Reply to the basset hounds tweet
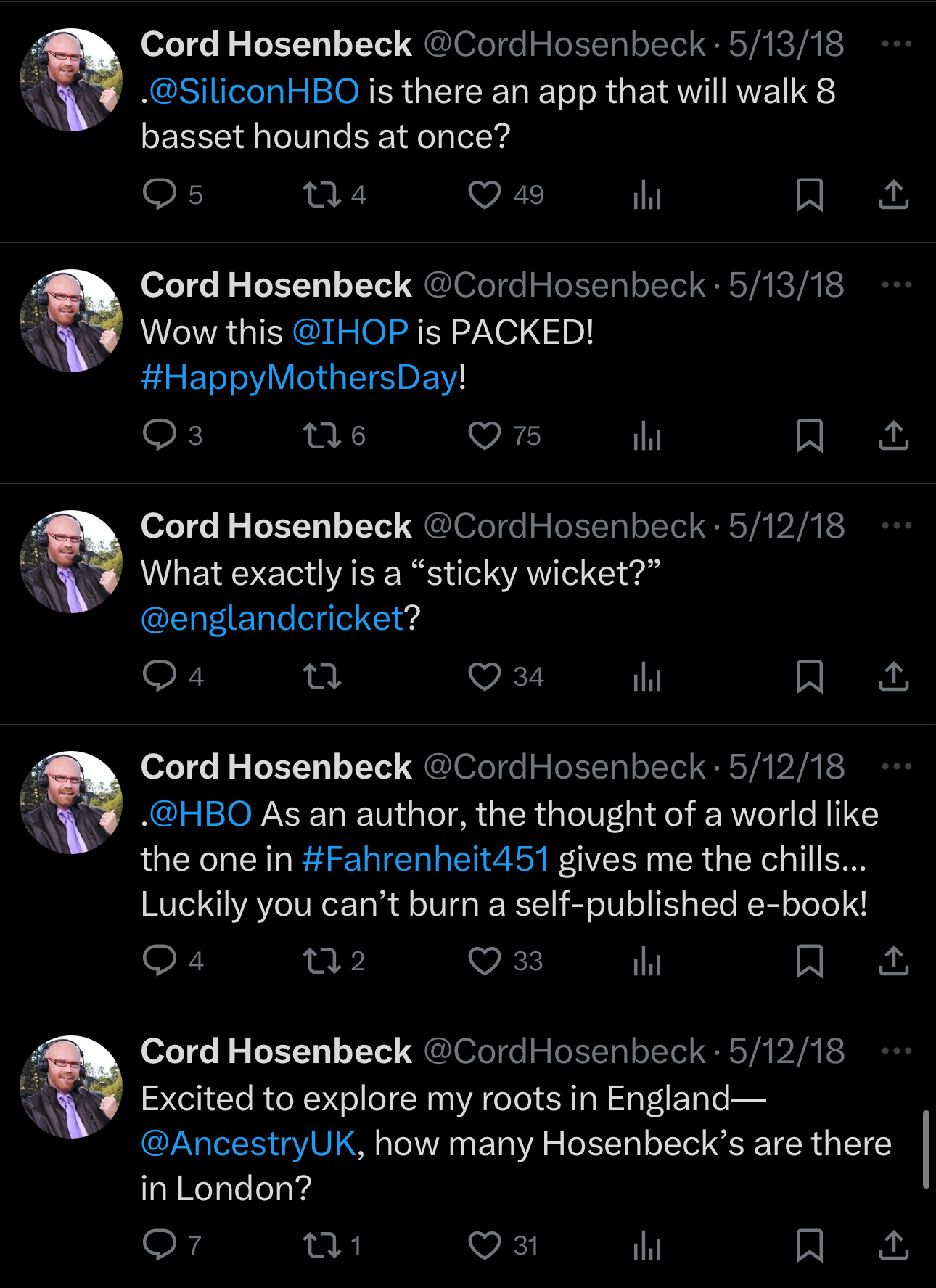The width and height of the screenshot is (936, 1288). tap(160, 194)
